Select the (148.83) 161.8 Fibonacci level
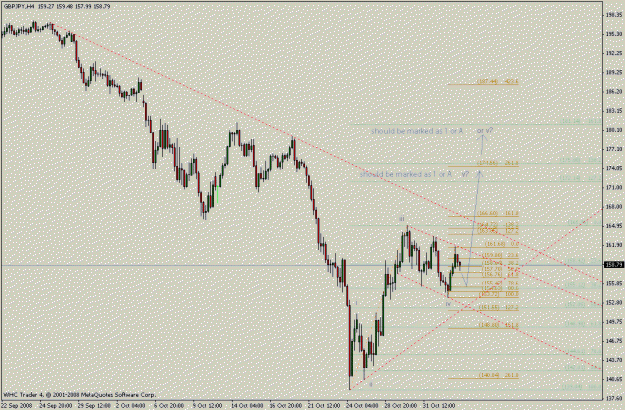 [498, 325]
